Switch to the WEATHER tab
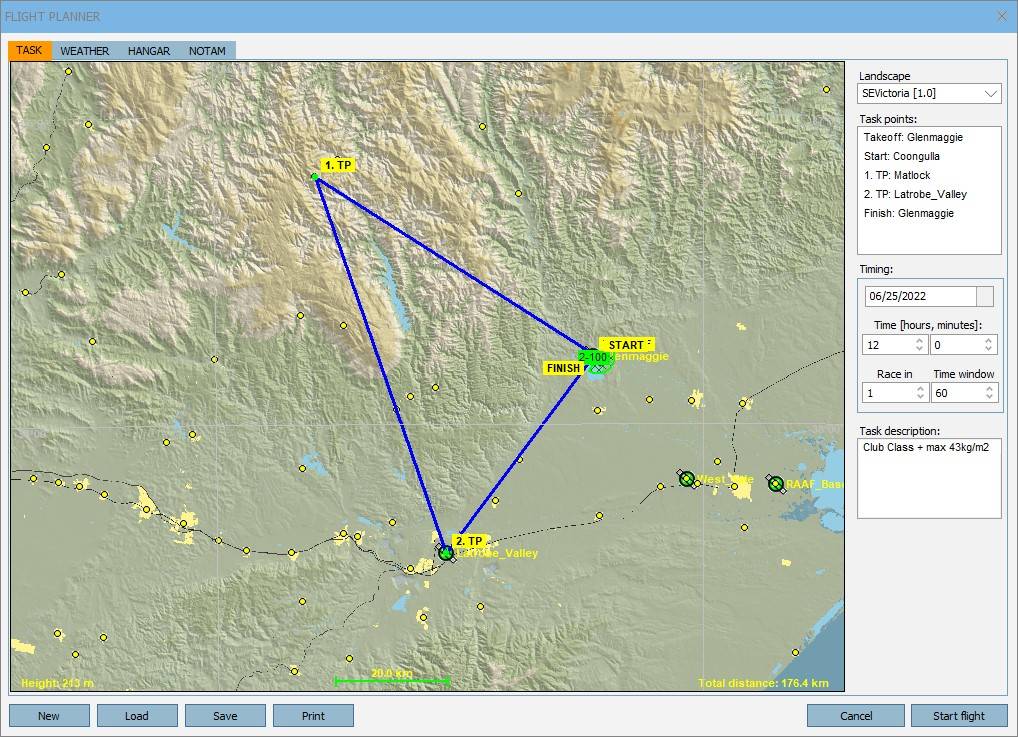 pos(85,51)
